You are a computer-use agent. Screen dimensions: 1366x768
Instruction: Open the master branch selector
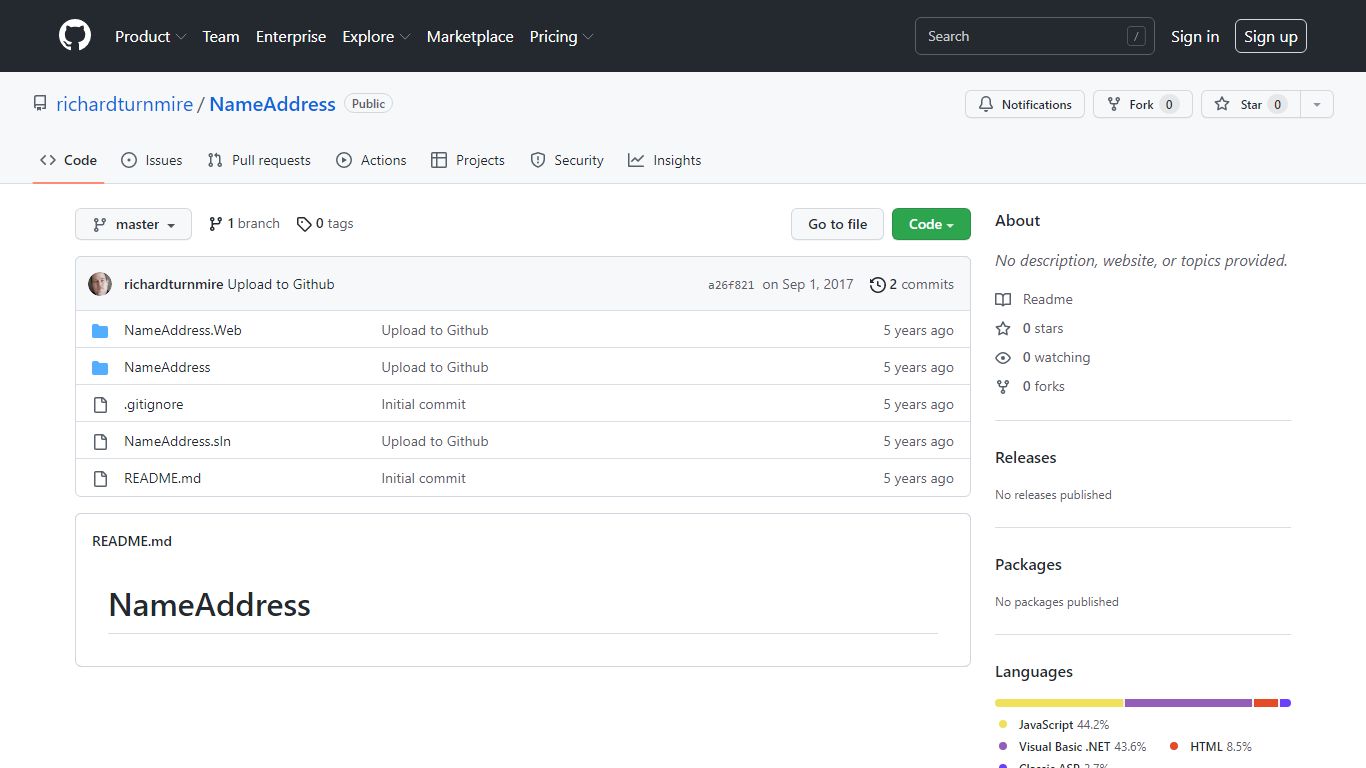point(133,224)
